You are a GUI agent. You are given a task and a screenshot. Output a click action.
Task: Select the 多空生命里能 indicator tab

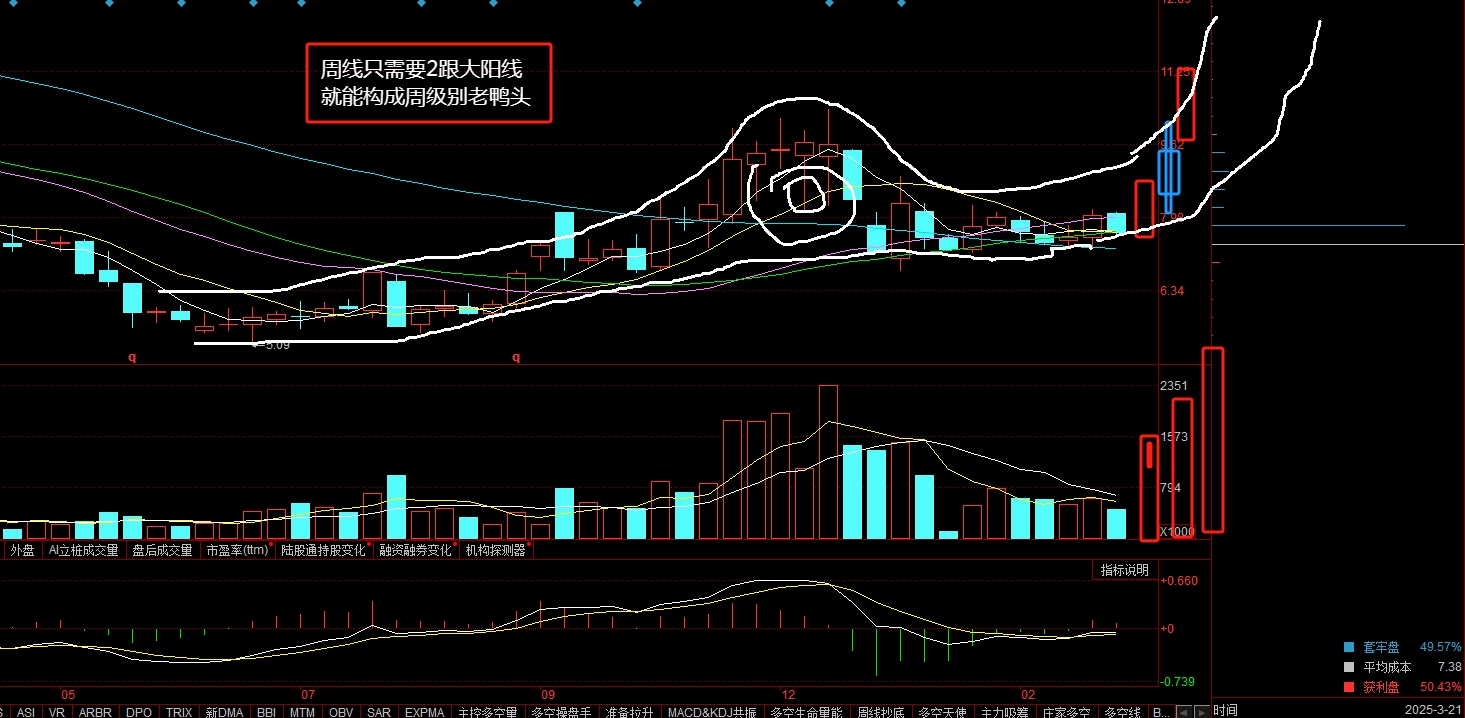[x=808, y=712]
